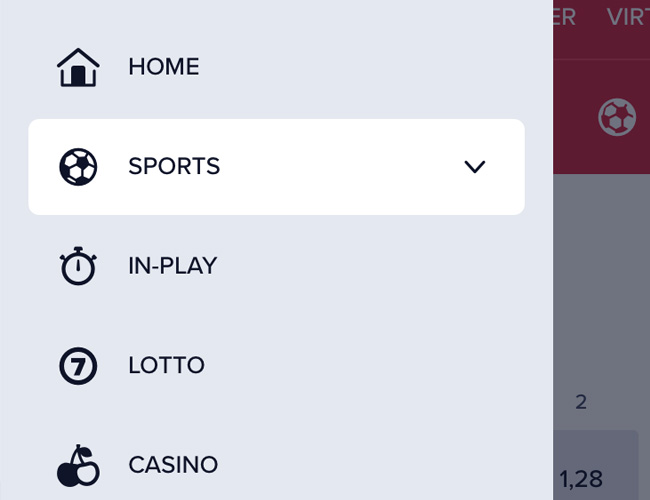This screenshot has width=650, height=500.
Task: Click the Home house icon
Action: pos(78,67)
